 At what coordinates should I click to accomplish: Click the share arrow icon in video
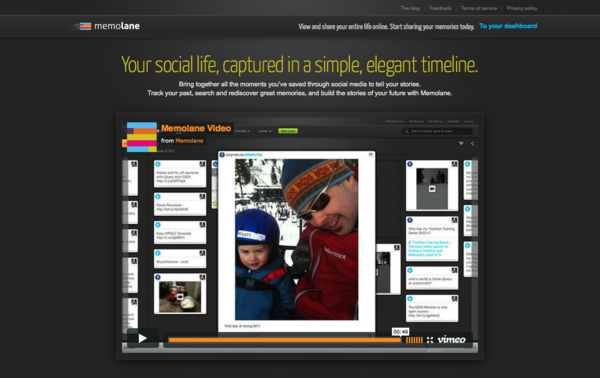473,143
